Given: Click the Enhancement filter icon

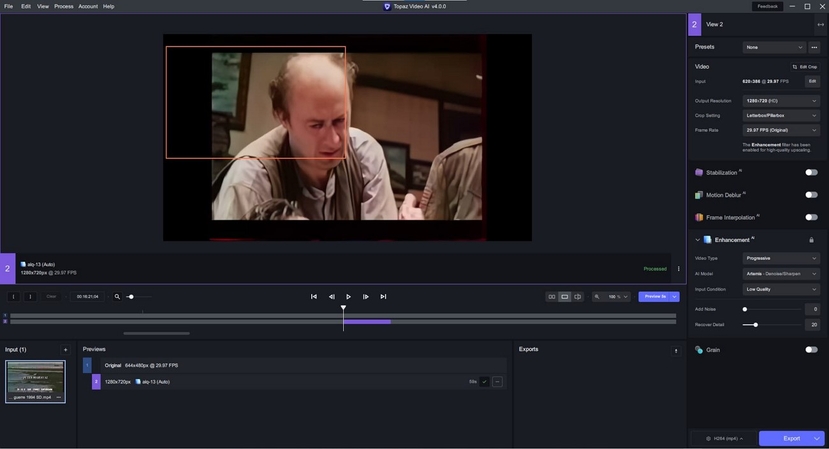Looking at the screenshot, I should [x=707, y=240].
